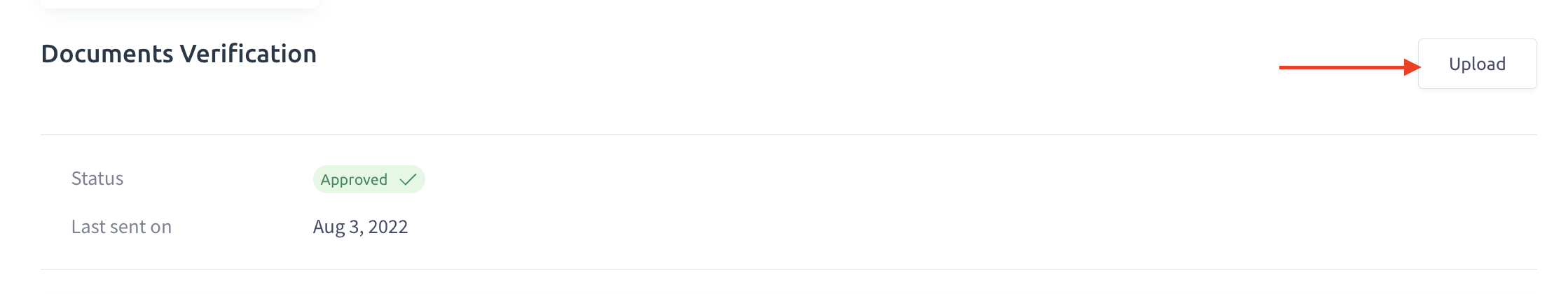
Task: Click the word Approved inside the badge
Action: click(x=354, y=180)
